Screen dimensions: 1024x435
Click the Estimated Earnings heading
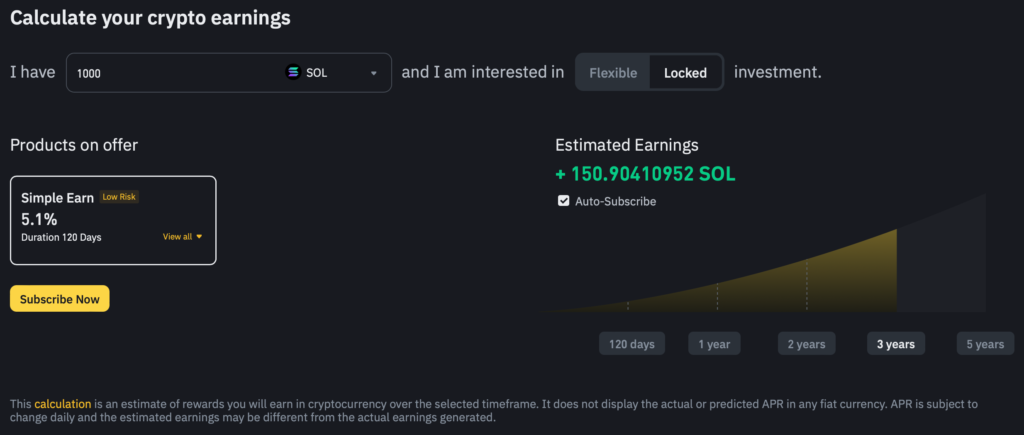(626, 145)
